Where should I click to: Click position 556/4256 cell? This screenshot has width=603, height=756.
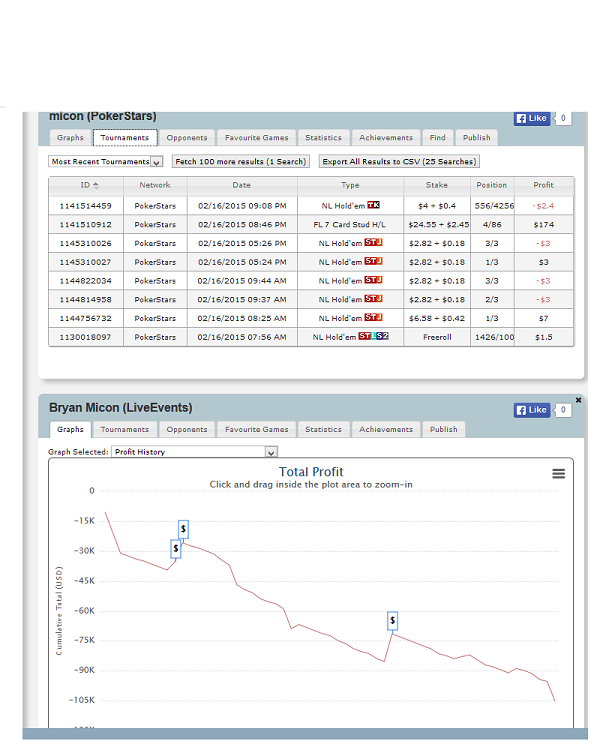coord(494,206)
